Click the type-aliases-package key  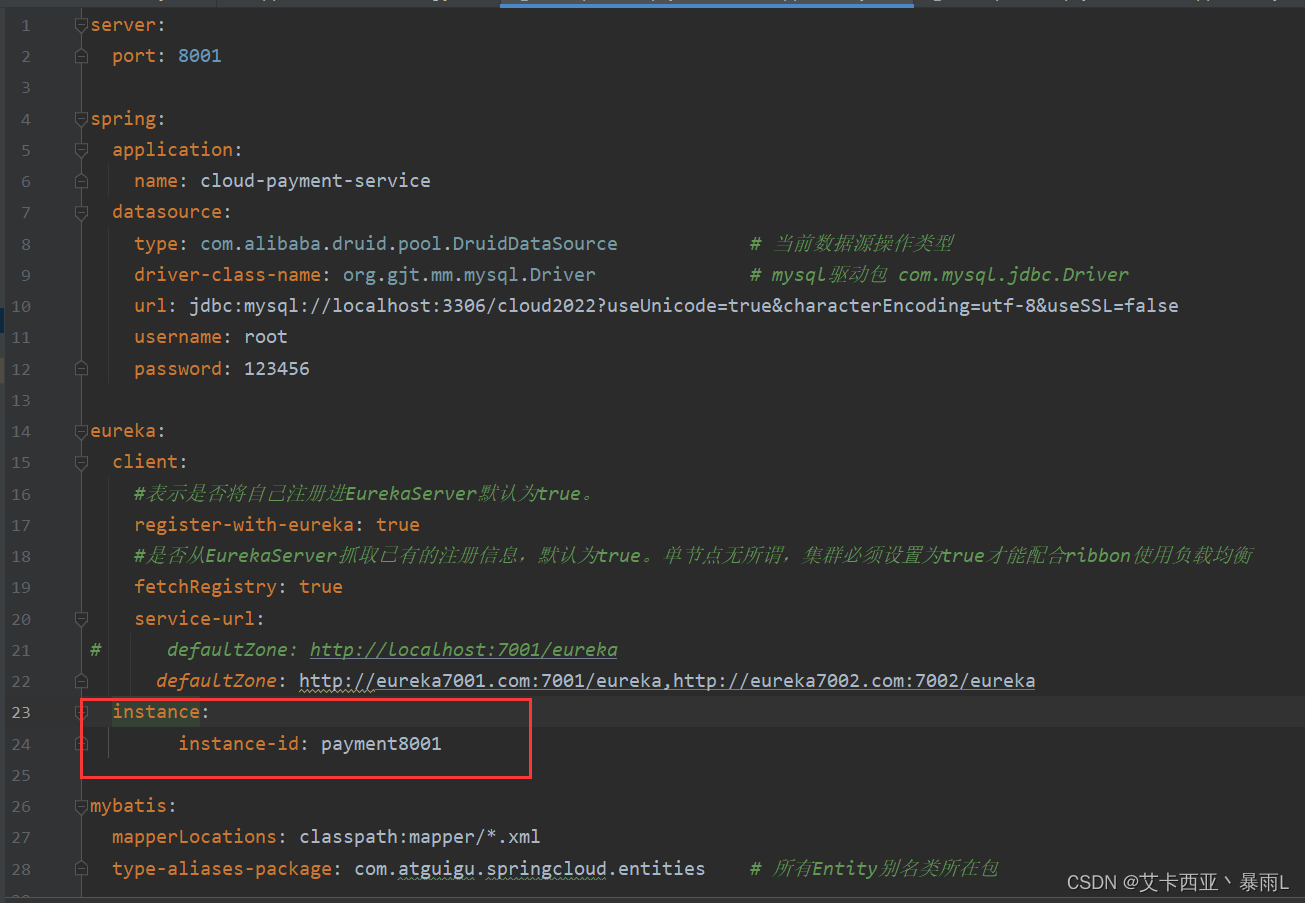click(222, 869)
